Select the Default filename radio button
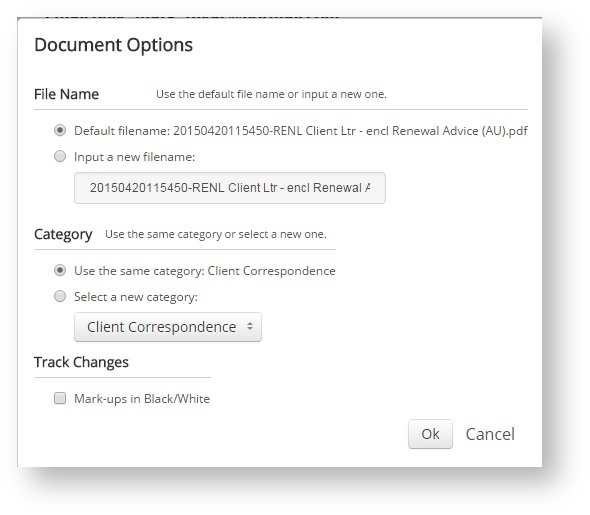This screenshot has height=515, width=590. [60, 131]
